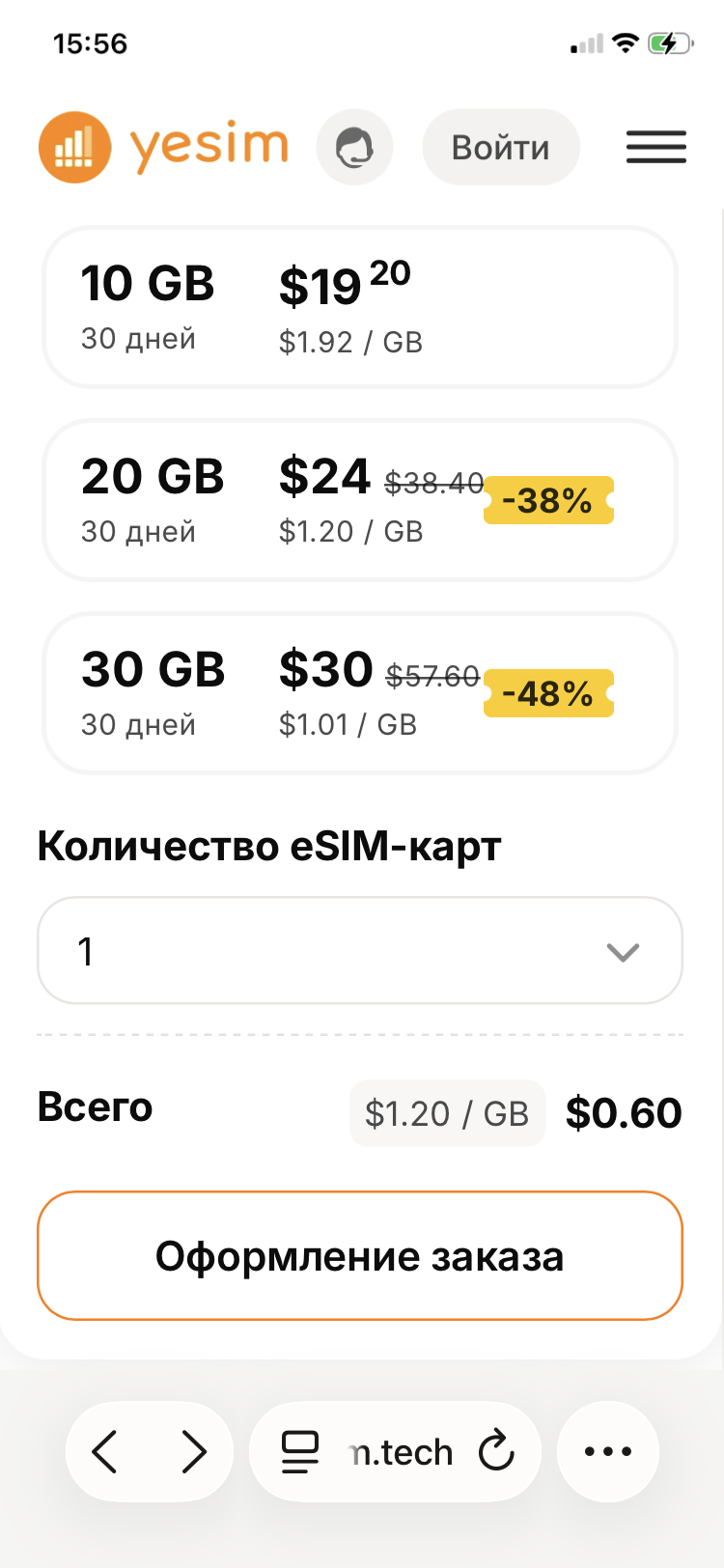Open browser three-dots more menu

point(608,1451)
